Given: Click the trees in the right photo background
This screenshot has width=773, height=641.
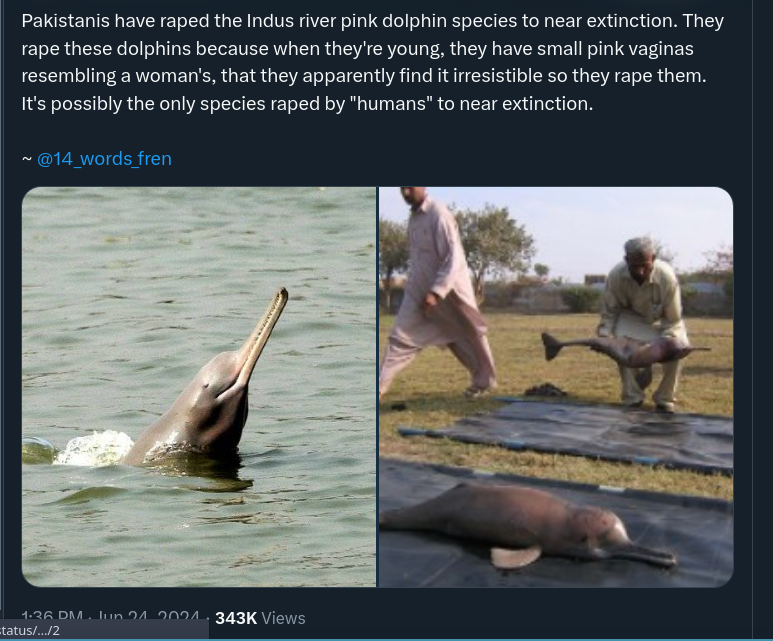Looking at the screenshot, I should coord(493,247).
